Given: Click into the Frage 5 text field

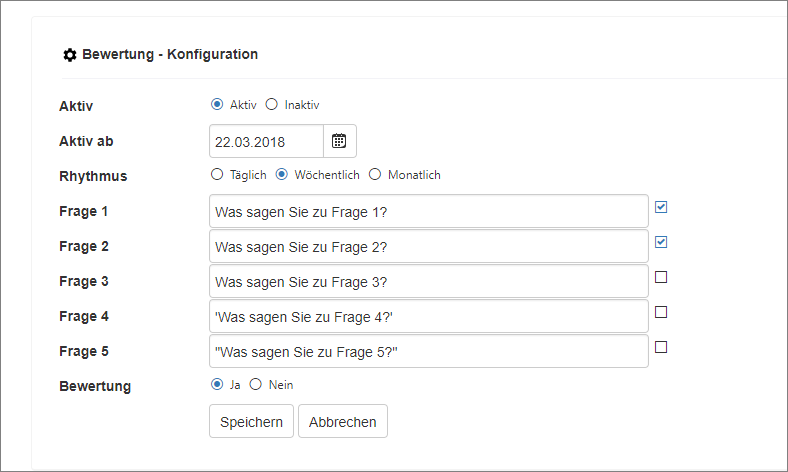Looking at the screenshot, I should click(x=429, y=351).
